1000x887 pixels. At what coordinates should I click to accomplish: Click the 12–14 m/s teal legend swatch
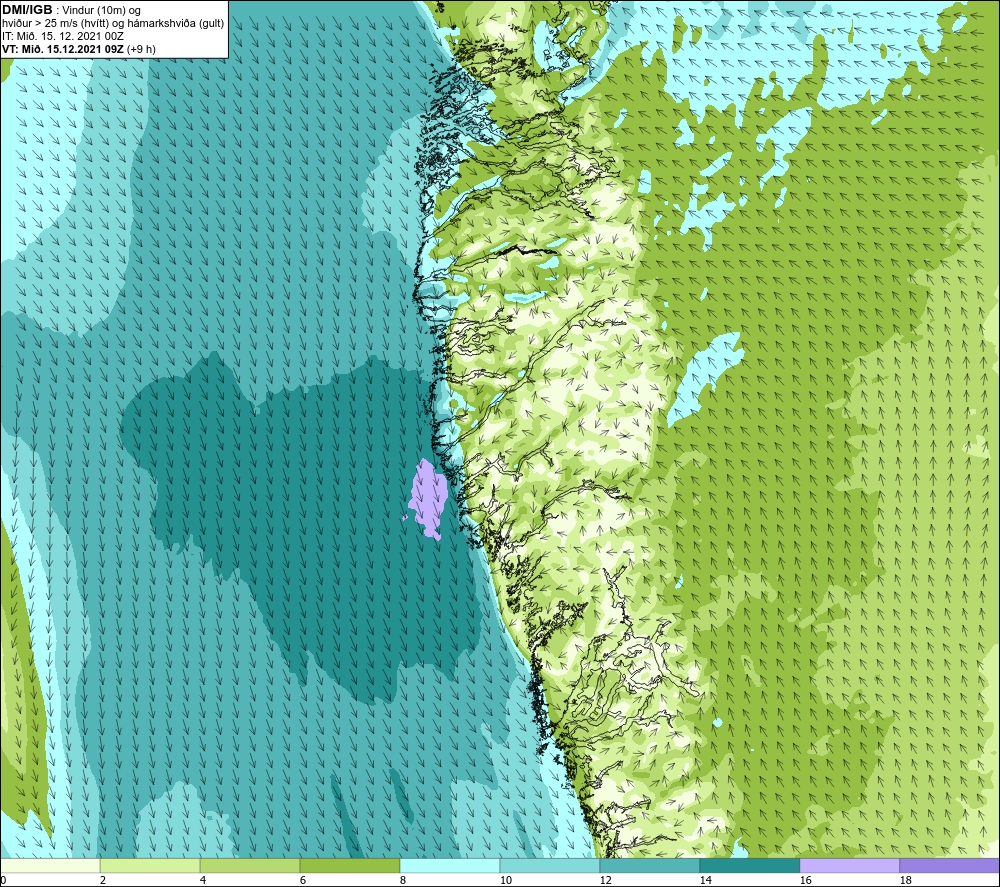point(649,865)
